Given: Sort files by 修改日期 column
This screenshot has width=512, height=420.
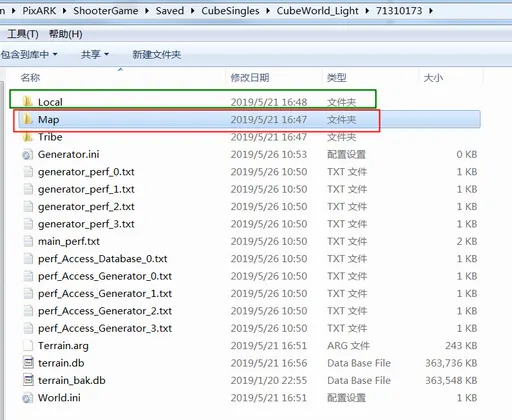Looking at the screenshot, I should click(x=250, y=78).
